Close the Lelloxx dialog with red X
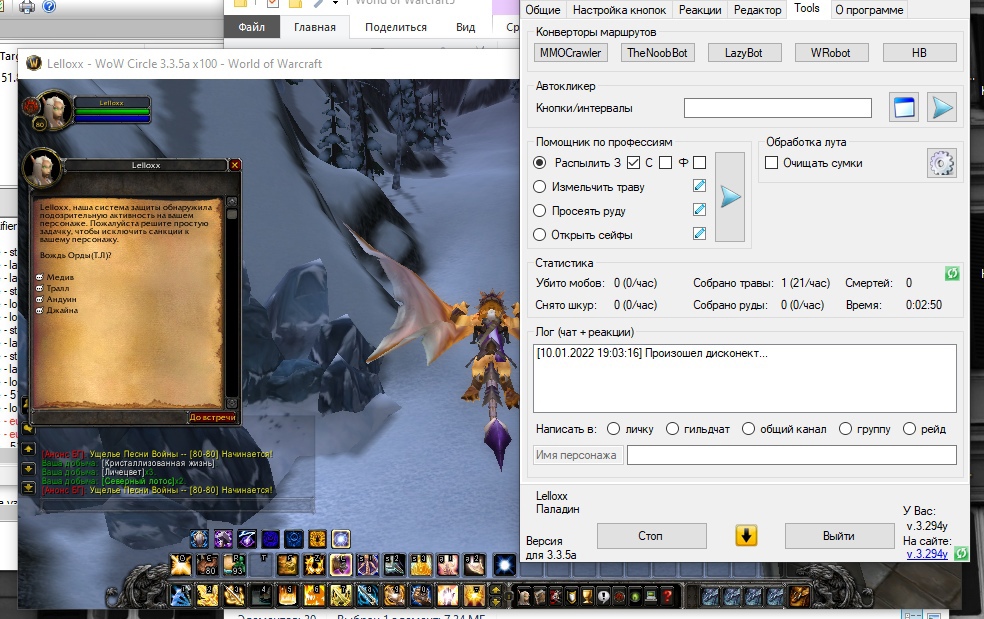 coord(235,165)
